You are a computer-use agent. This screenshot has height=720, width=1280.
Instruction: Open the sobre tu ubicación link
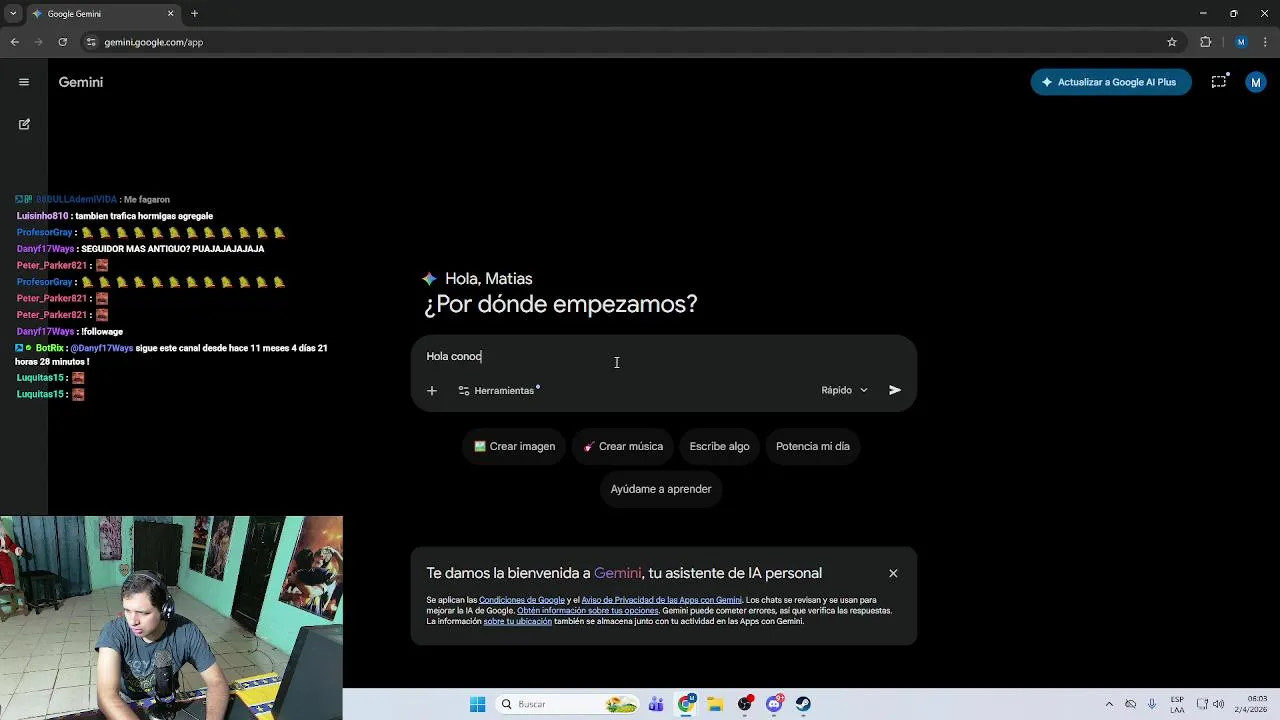click(x=517, y=621)
